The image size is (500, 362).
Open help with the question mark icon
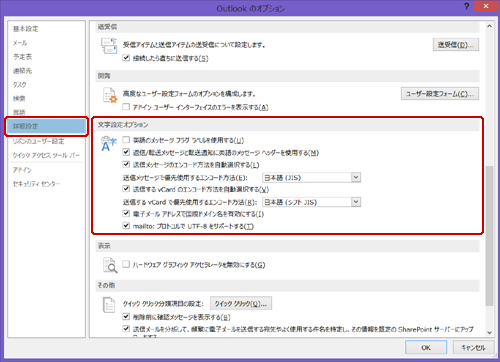coord(467,6)
